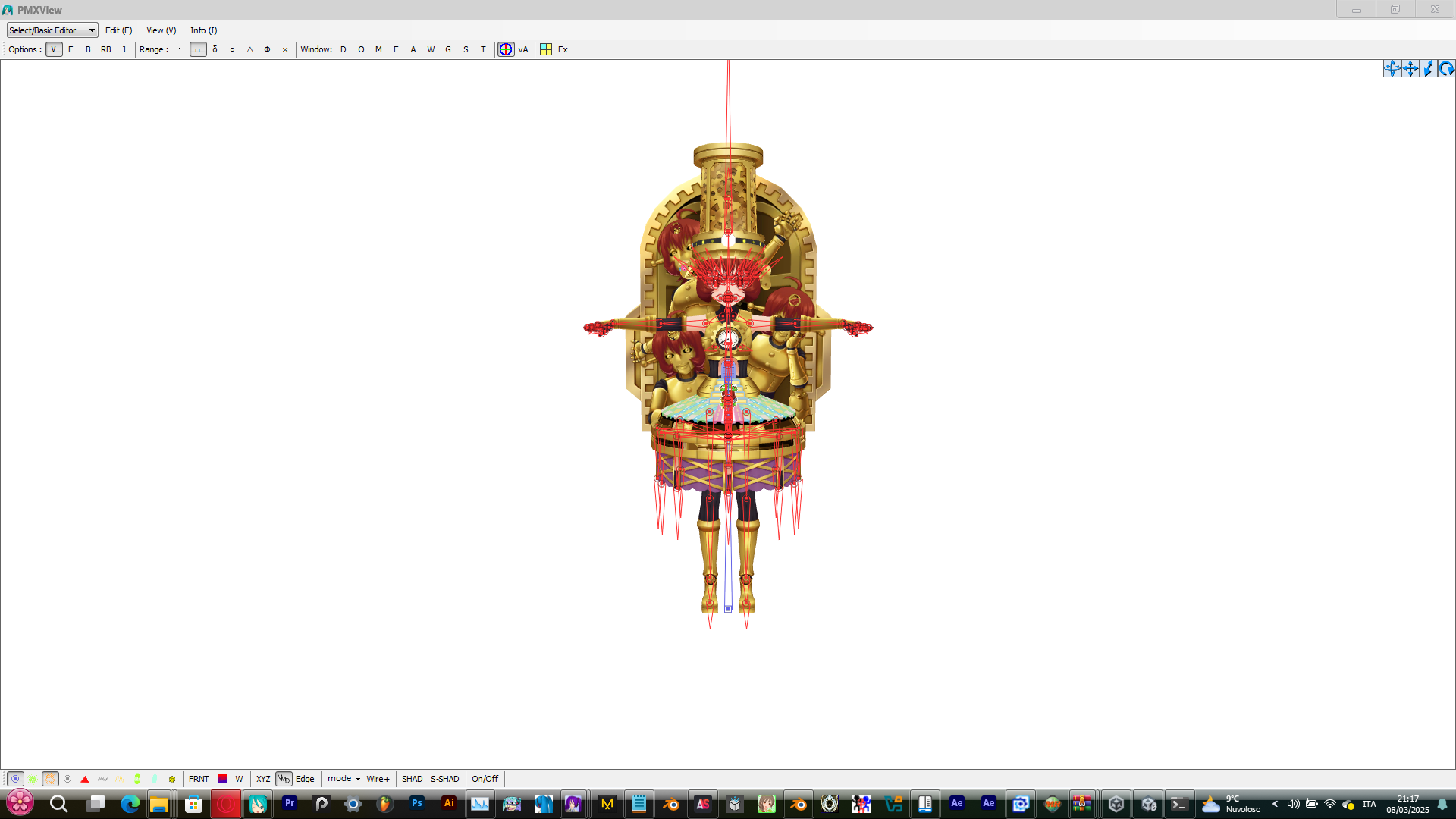Viewport: 1456px width, 819px height.
Task: Click the Fx toolbar button
Action: 563,49
